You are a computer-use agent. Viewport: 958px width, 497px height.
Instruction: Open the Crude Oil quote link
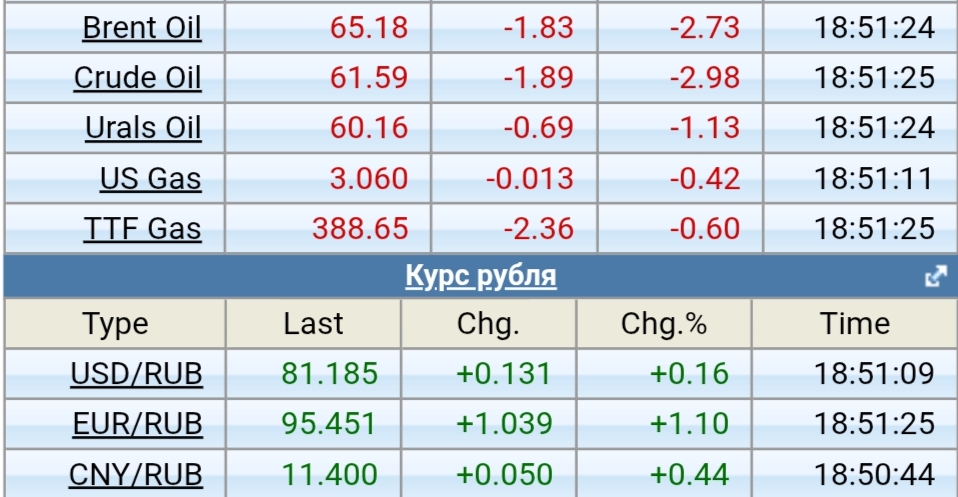(x=137, y=77)
